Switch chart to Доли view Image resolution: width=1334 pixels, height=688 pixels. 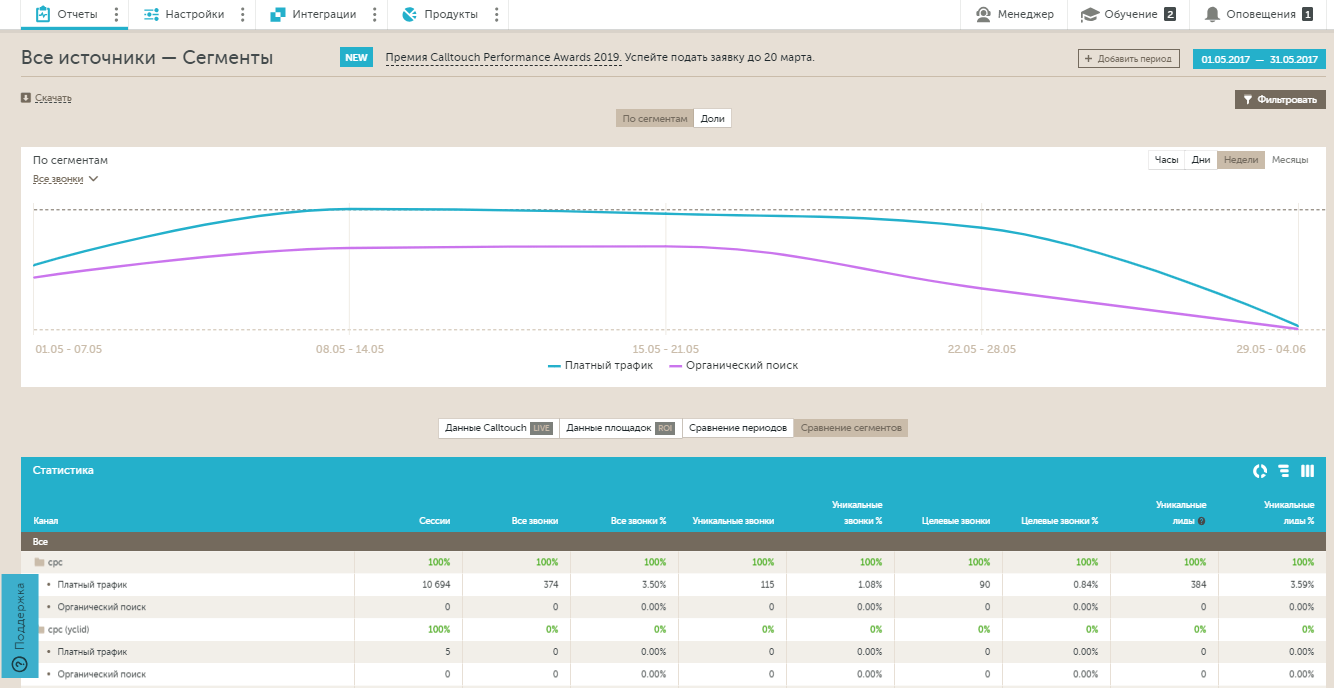712,118
